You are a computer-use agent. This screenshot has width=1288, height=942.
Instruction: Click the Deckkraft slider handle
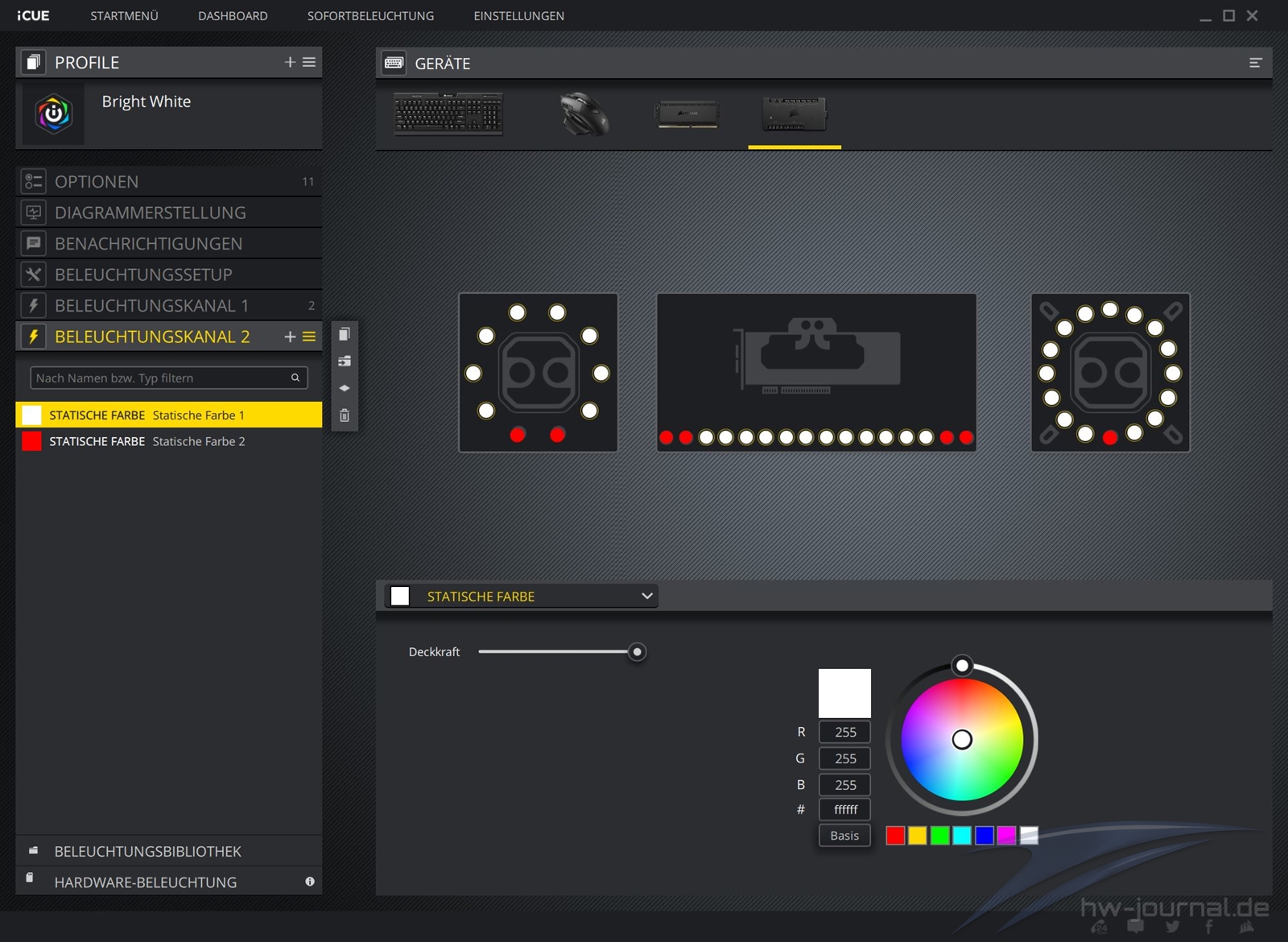point(637,651)
